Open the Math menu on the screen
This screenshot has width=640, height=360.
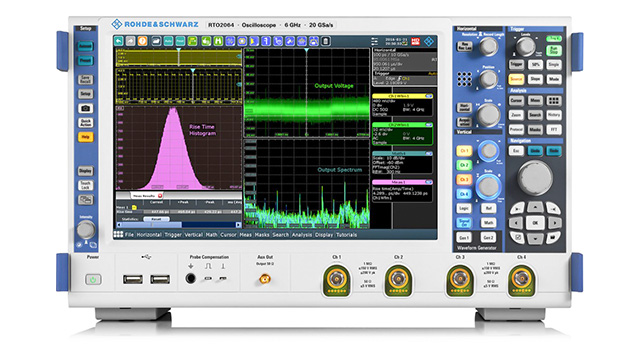click(x=211, y=235)
